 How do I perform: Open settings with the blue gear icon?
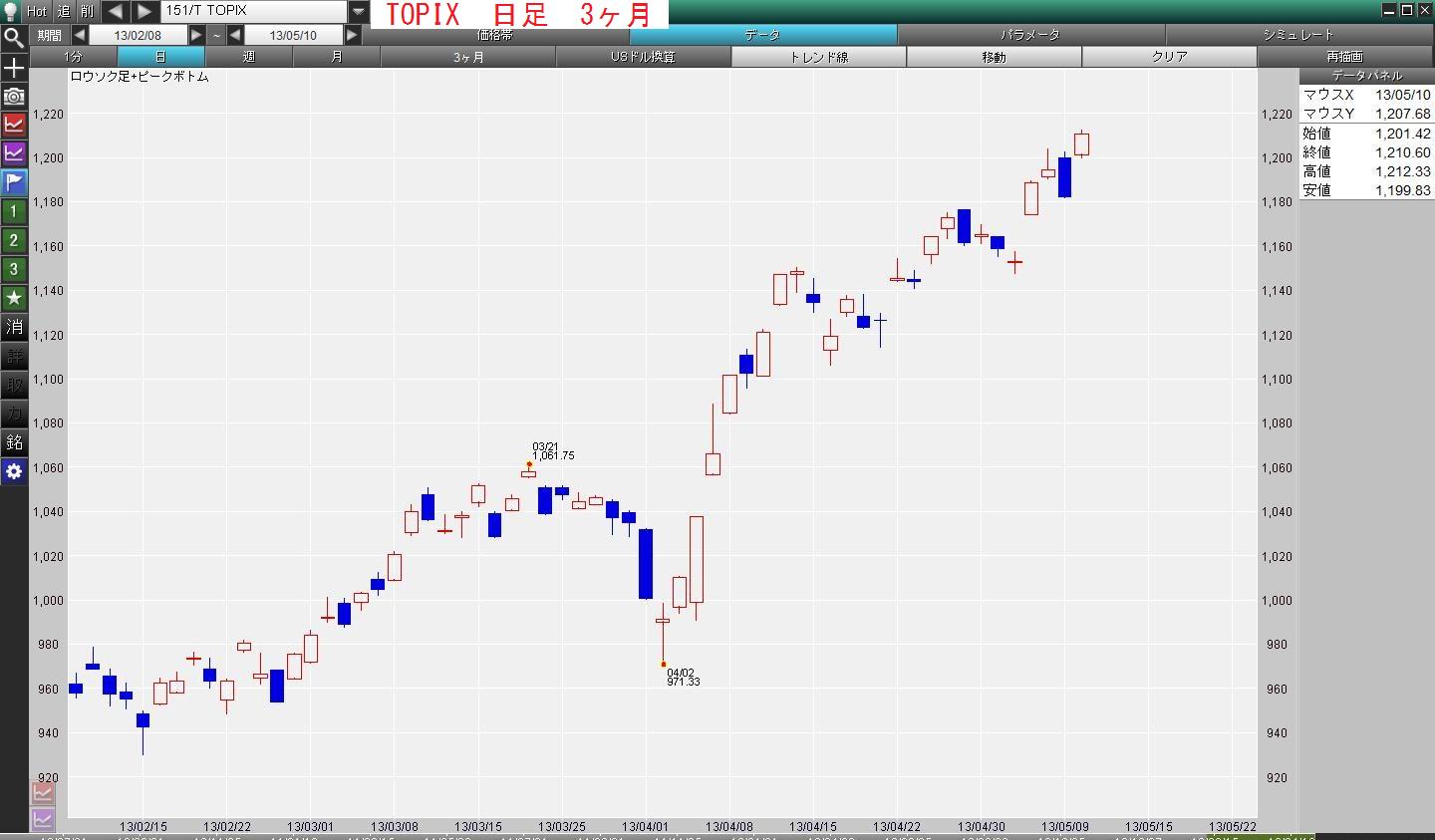tap(14, 471)
